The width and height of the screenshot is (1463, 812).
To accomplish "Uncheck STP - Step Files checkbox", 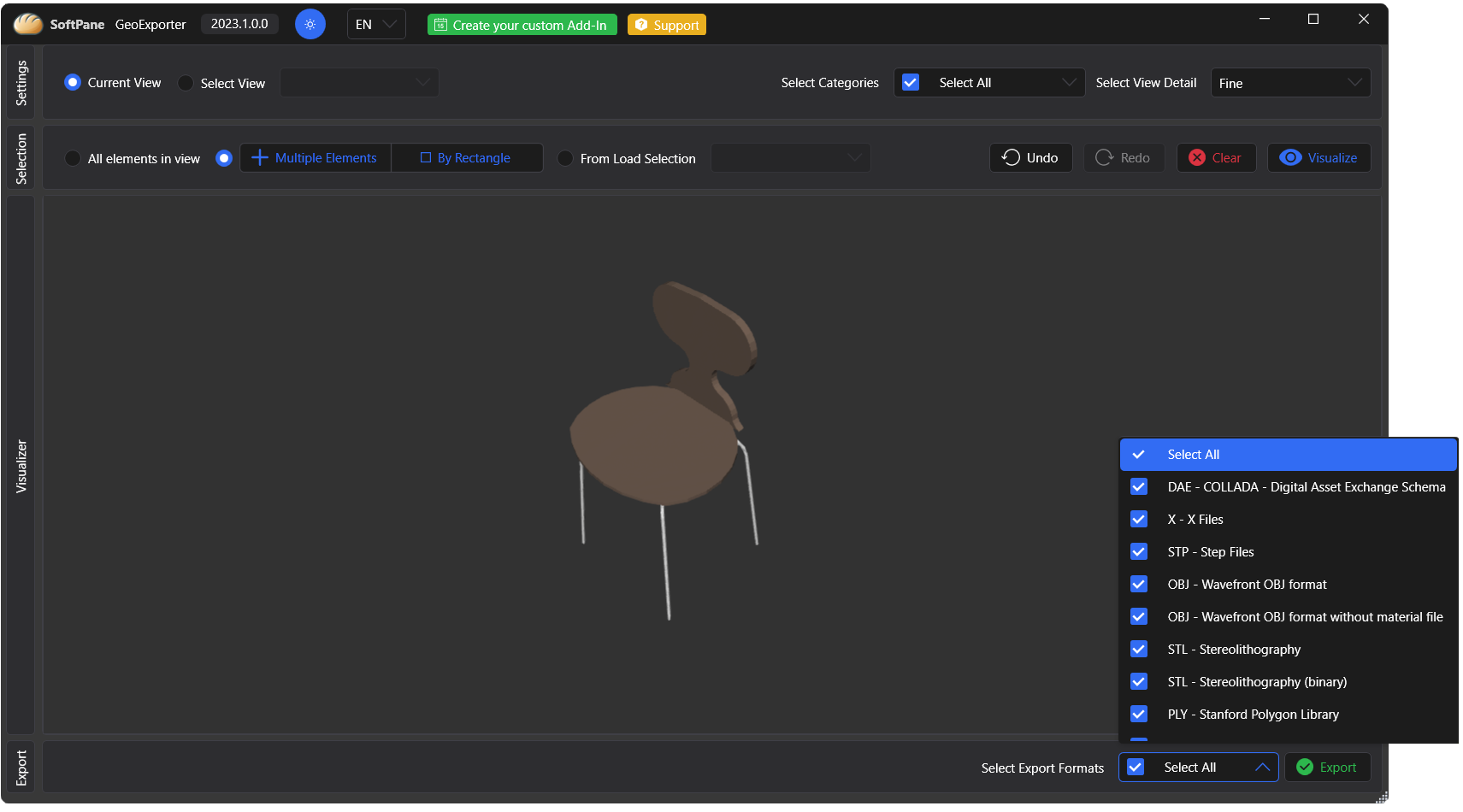I will pyautogui.click(x=1139, y=551).
